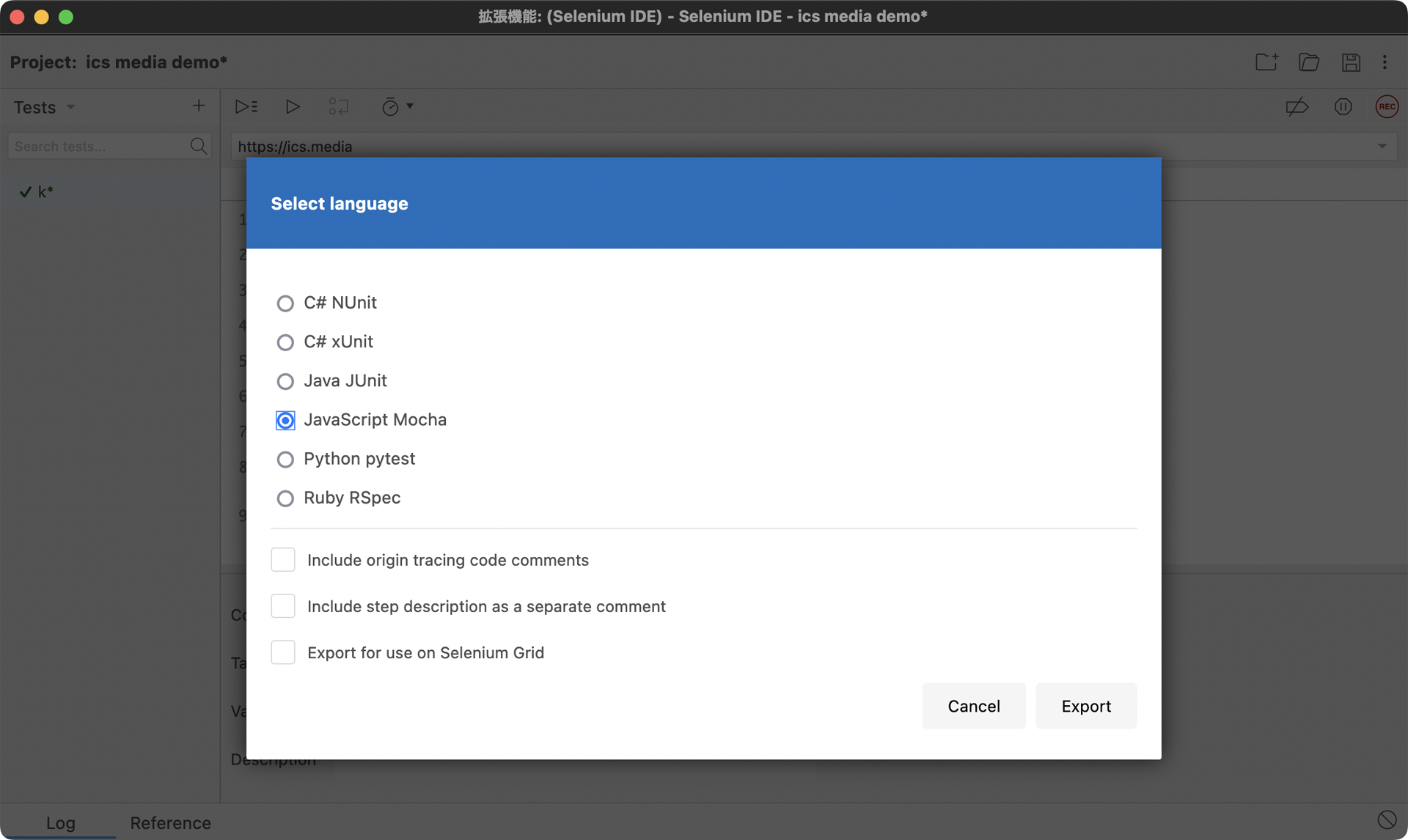Open the project three-dot more menu
The width and height of the screenshot is (1408, 840).
point(1385,62)
